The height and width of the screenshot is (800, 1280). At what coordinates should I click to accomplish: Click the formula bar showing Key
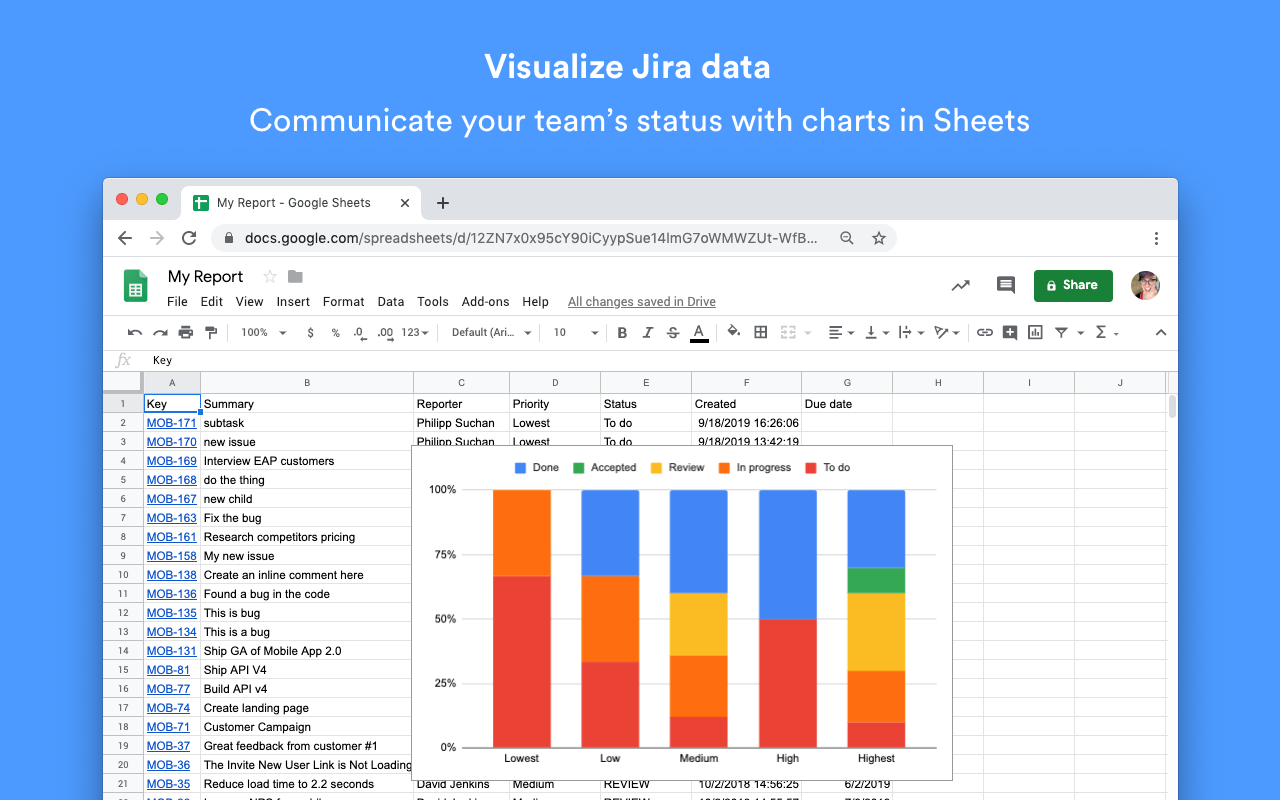660,360
